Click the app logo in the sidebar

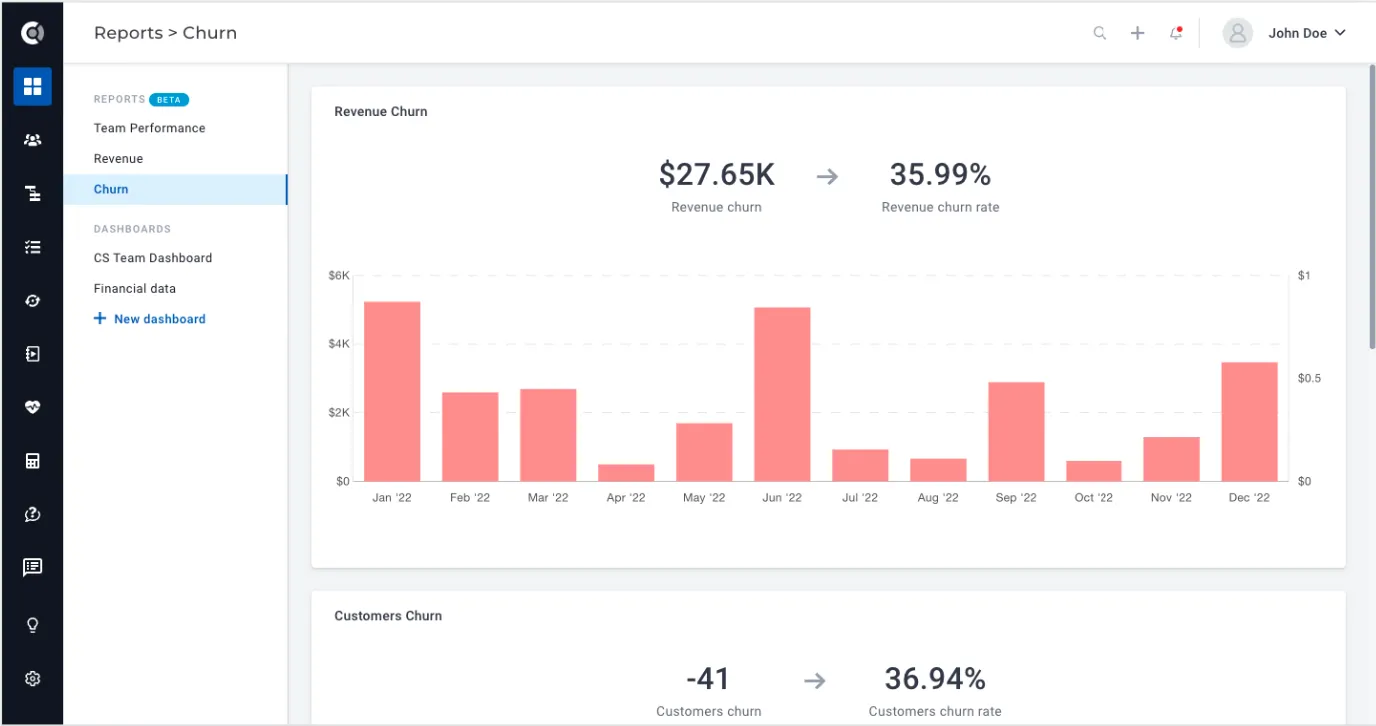click(x=32, y=33)
